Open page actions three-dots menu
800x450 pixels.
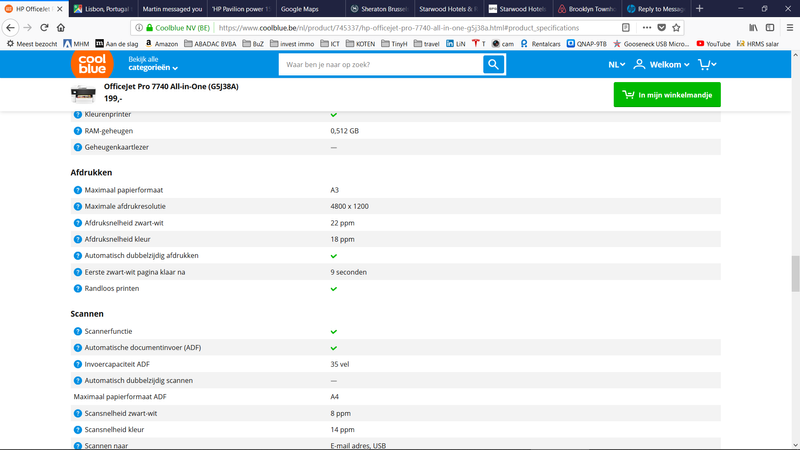646,28
